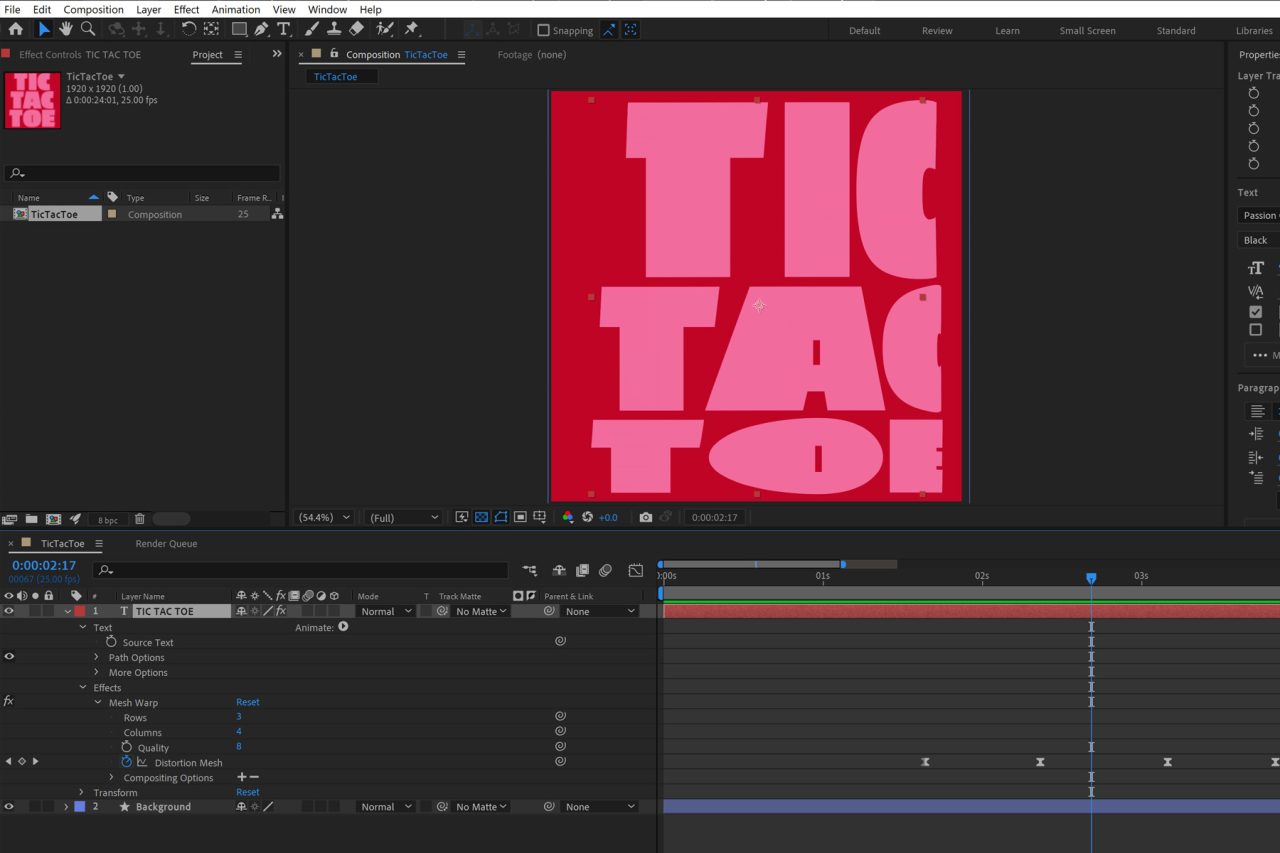Expand the Compositing Options group

[111, 777]
